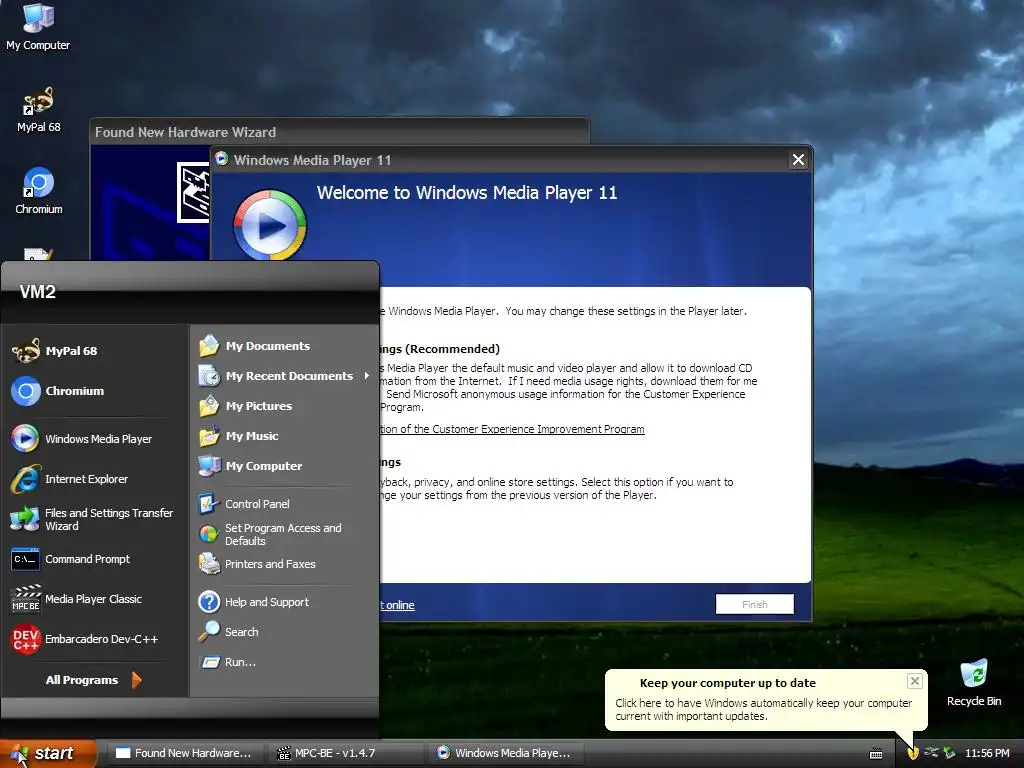Click Found New Hardware Wizard title bar
Screen dimensions: 1024x768
340,132
